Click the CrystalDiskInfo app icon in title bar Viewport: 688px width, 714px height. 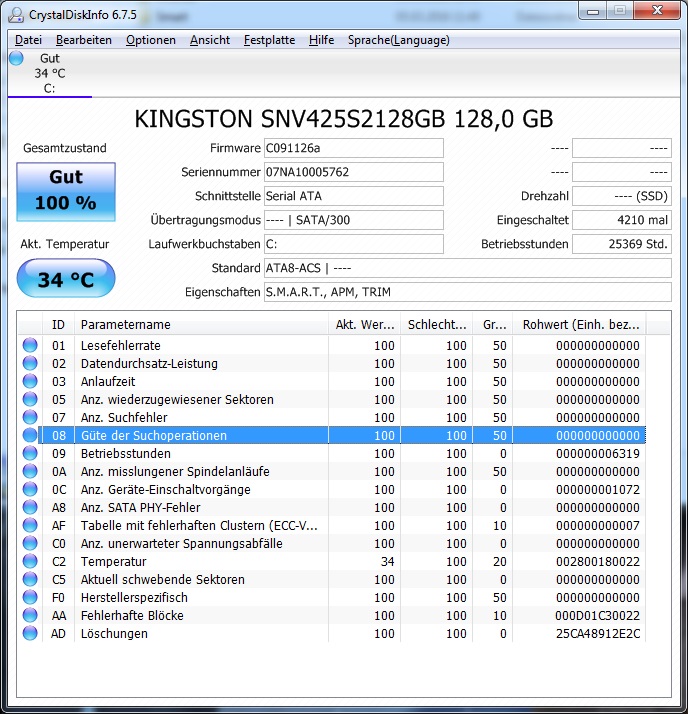(16, 15)
